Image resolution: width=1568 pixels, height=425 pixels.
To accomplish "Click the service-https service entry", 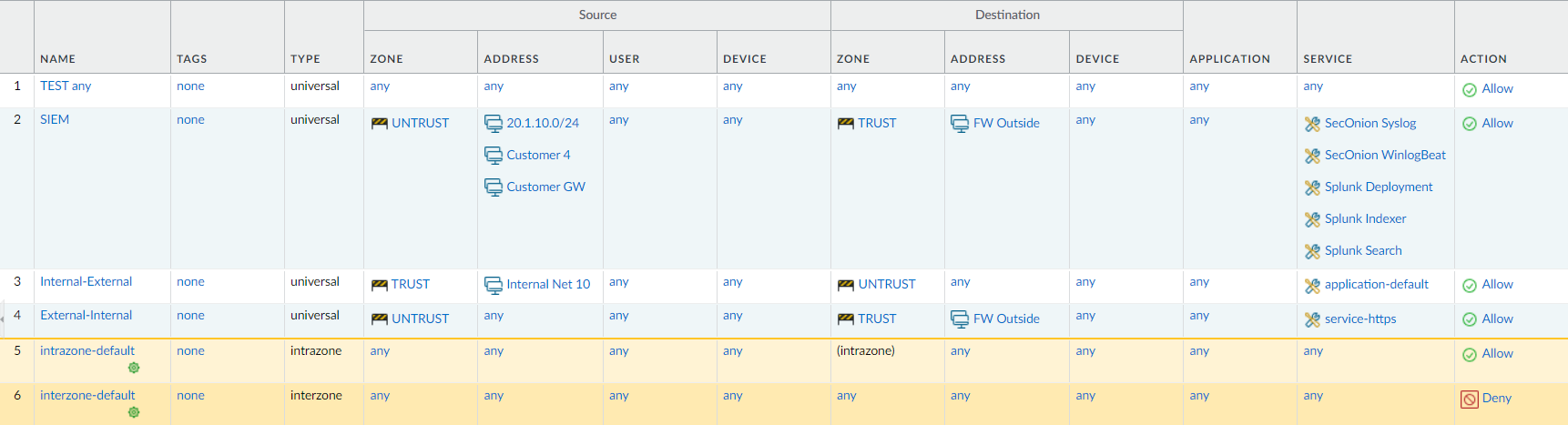I will (x=1360, y=319).
